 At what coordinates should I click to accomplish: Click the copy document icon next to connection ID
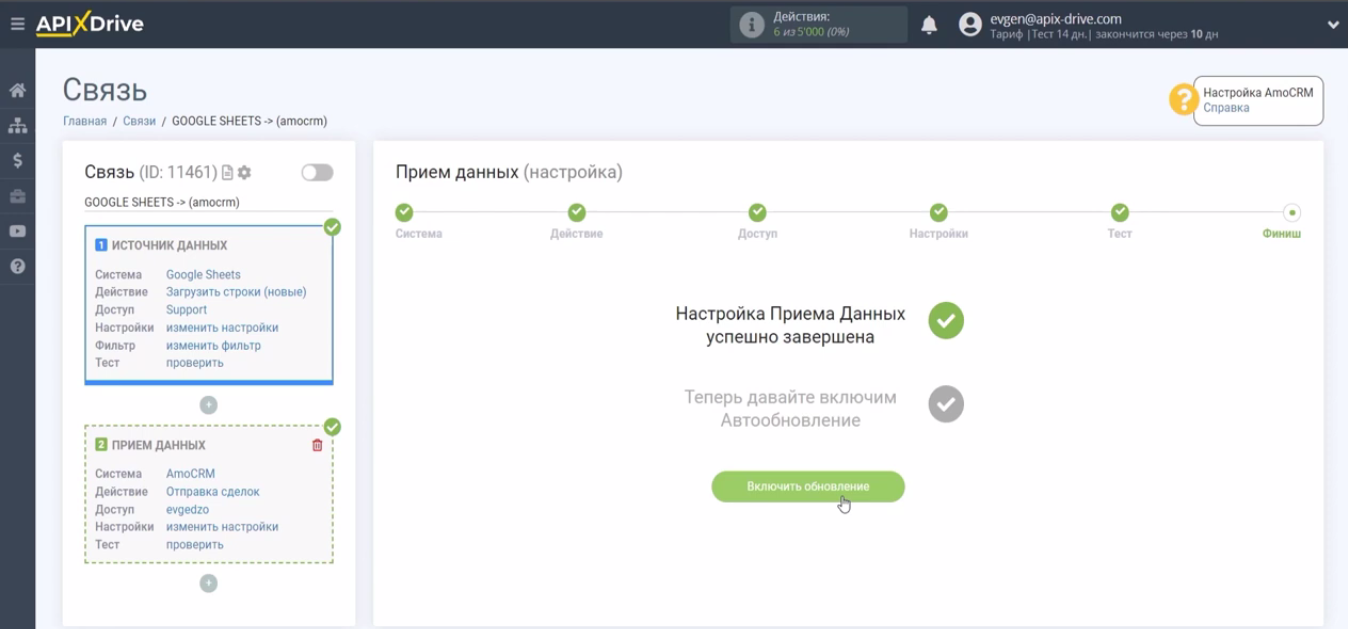[227, 173]
